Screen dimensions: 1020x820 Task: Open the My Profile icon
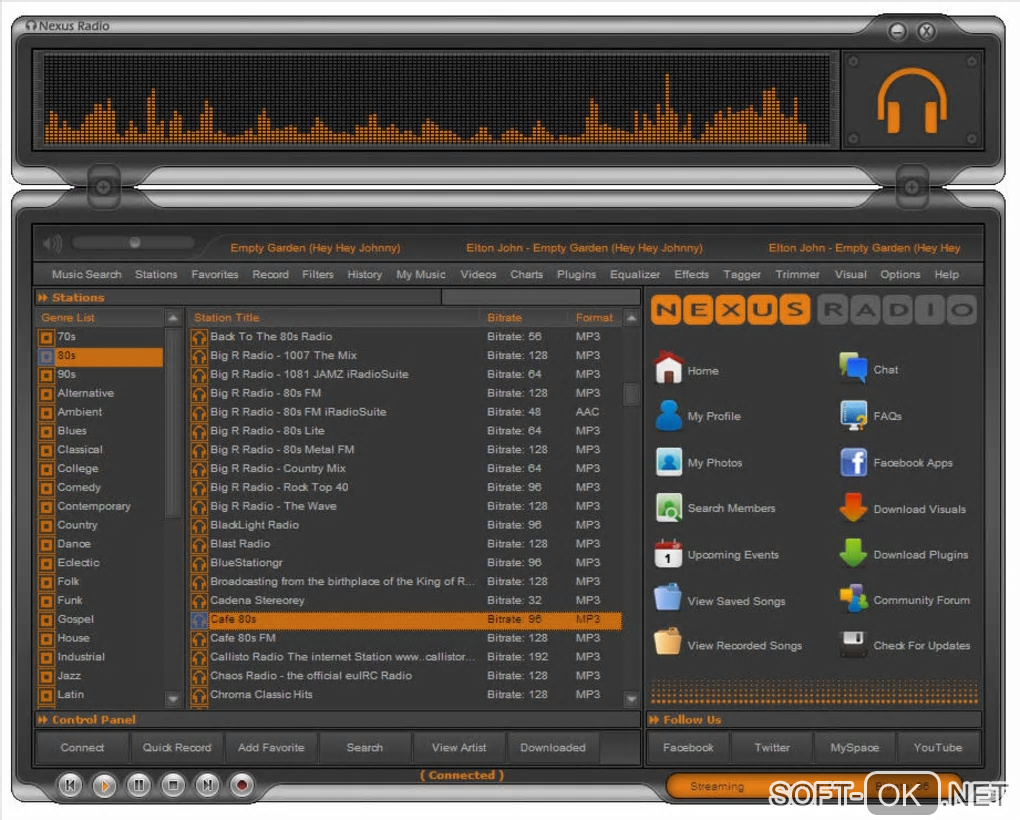pos(668,416)
